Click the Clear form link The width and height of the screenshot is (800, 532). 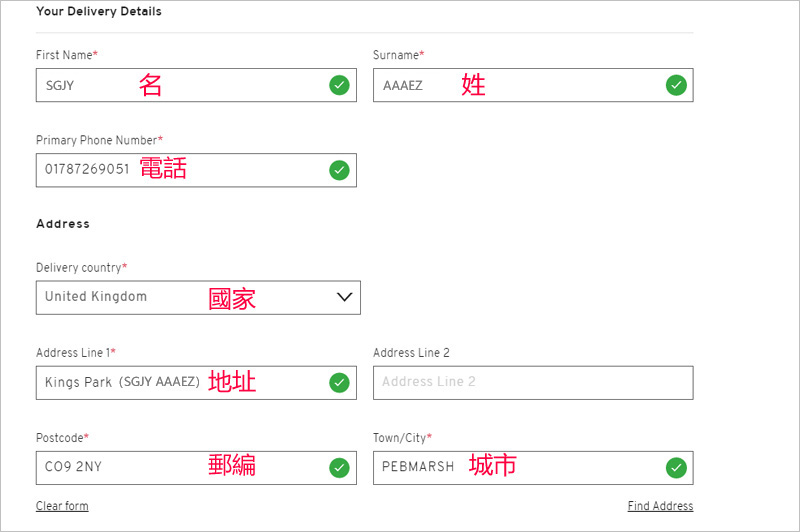(62, 506)
